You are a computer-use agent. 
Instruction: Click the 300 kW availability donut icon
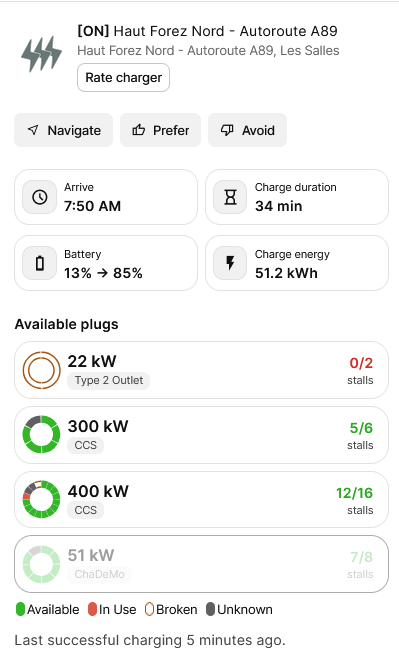coord(41,435)
